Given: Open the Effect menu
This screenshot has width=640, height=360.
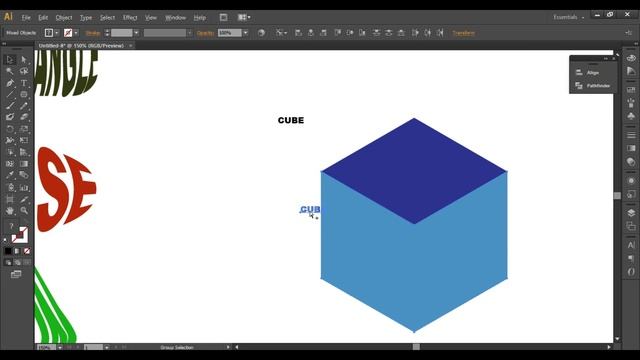Looking at the screenshot, I should (130, 18).
